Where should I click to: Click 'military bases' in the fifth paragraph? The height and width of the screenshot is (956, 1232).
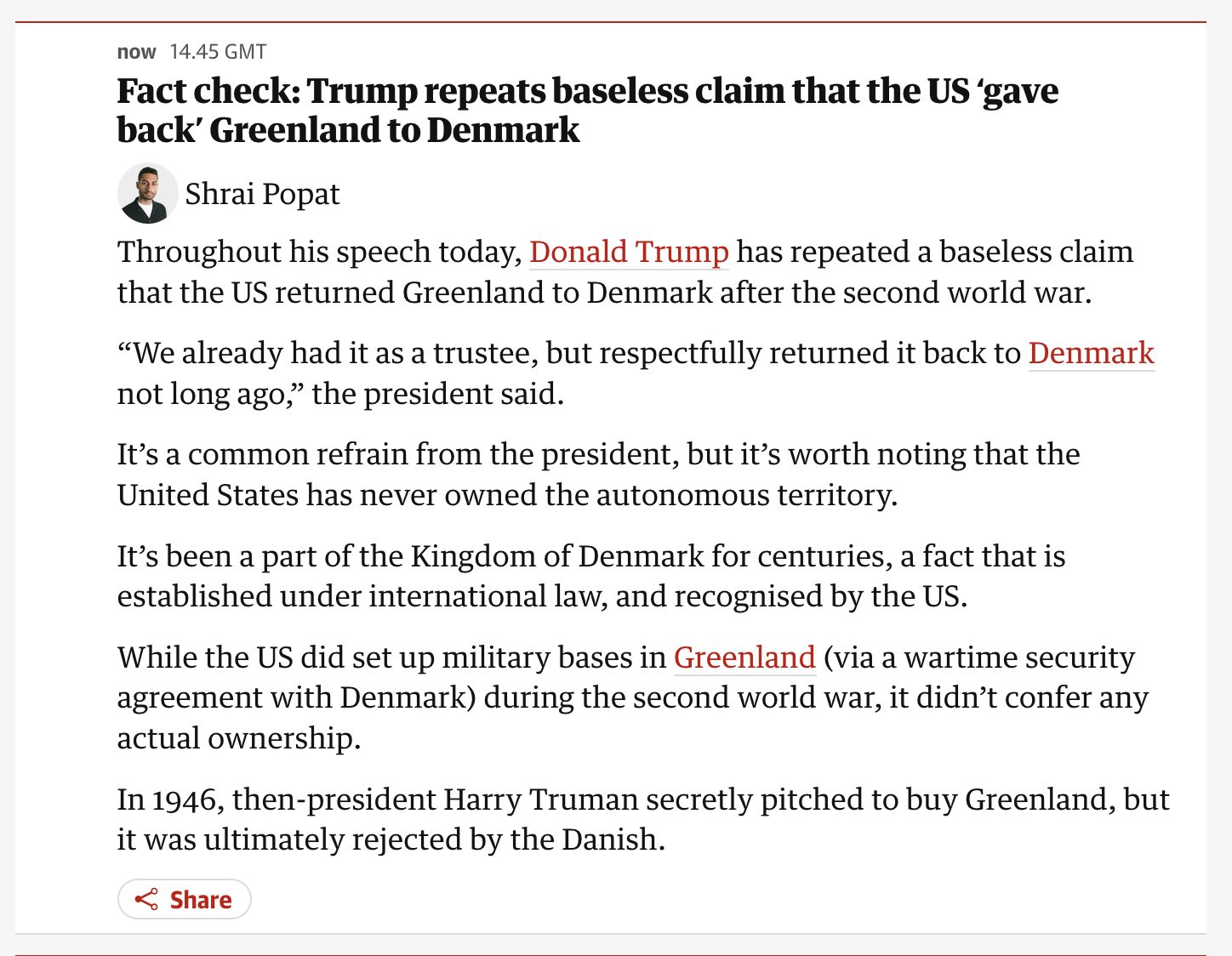pos(539,657)
